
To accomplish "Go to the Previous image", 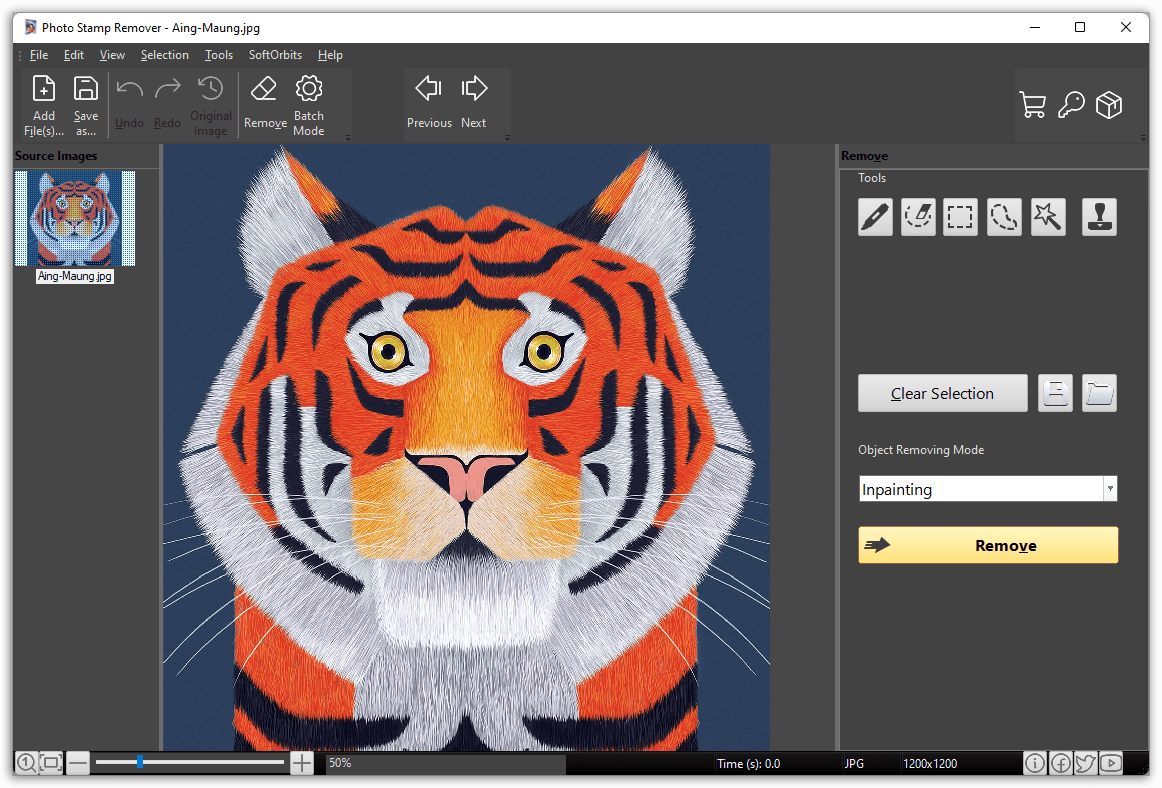I will pyautogui.click(x=429, y=103).
